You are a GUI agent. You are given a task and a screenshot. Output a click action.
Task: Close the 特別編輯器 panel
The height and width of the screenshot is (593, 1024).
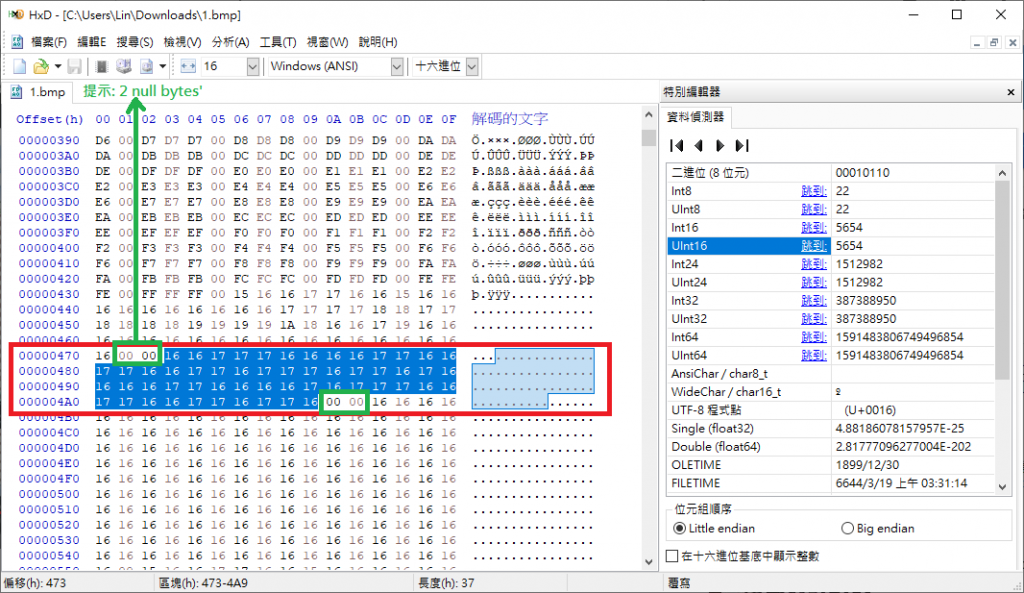coord(1010,92)
